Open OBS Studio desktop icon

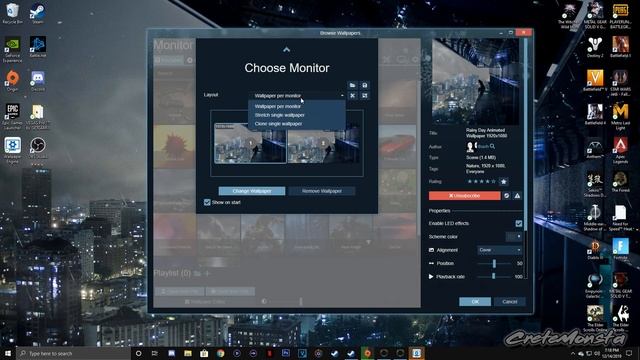click(38, 149)
